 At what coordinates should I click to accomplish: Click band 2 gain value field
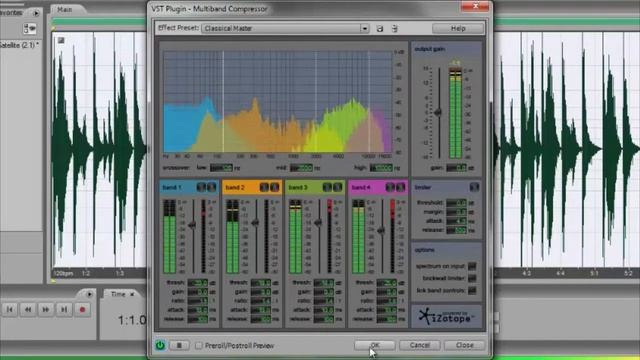pyautogui.click(x=261, y=292)
